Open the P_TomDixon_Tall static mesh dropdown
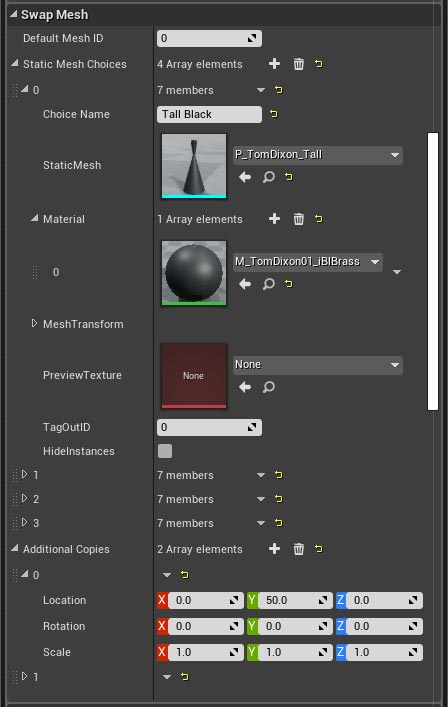The height and width of the screenshot is (707, 448). (318, 155)
